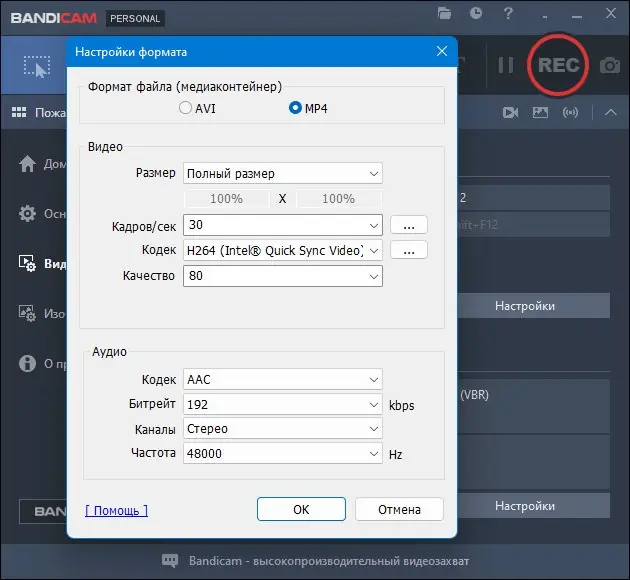
Task: Click the width 100% size field
Action: point(227,198)
